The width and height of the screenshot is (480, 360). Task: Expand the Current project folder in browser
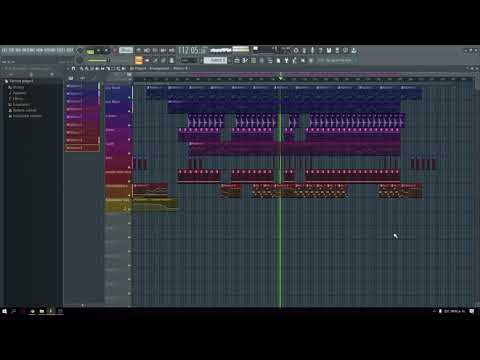coord(19,81)
